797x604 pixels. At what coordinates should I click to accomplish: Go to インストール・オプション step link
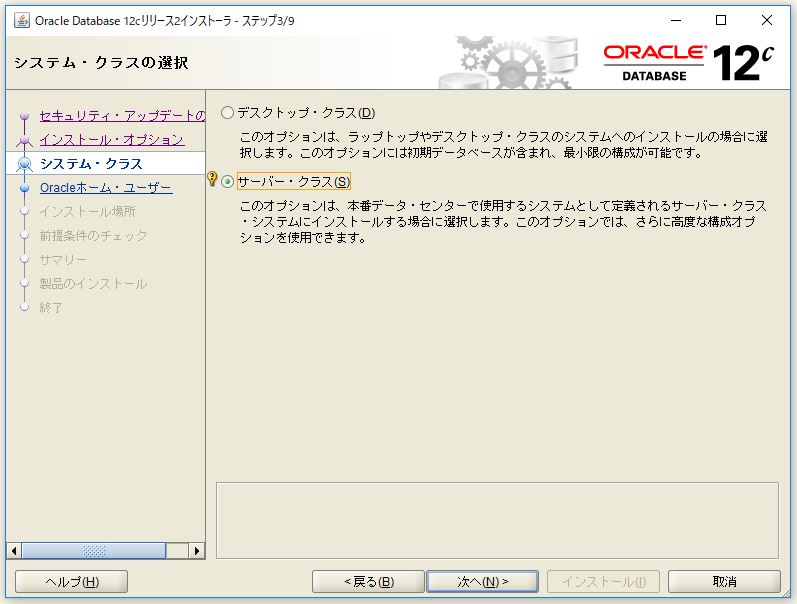112,140
